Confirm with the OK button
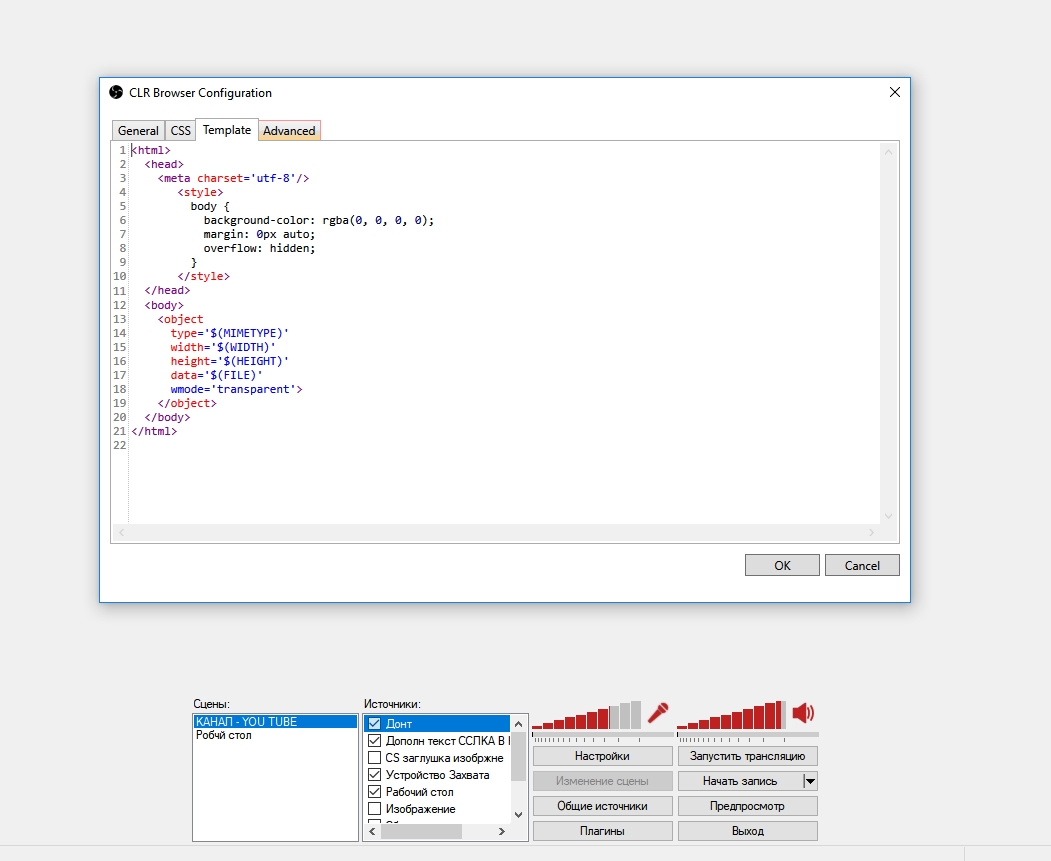Screen dimensions: 1051x861 point(782,565)
